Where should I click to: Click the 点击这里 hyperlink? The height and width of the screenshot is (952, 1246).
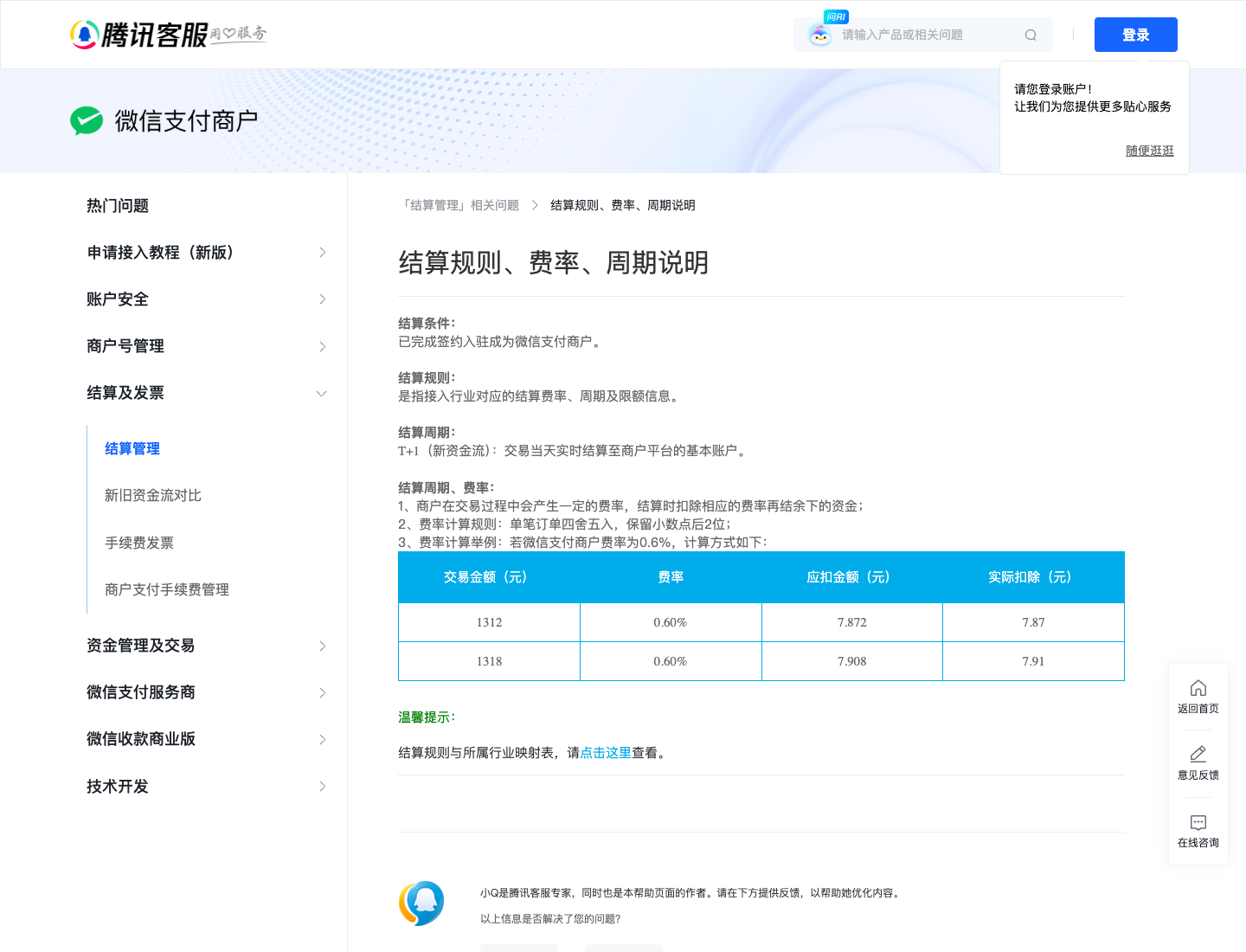point(606,753)
